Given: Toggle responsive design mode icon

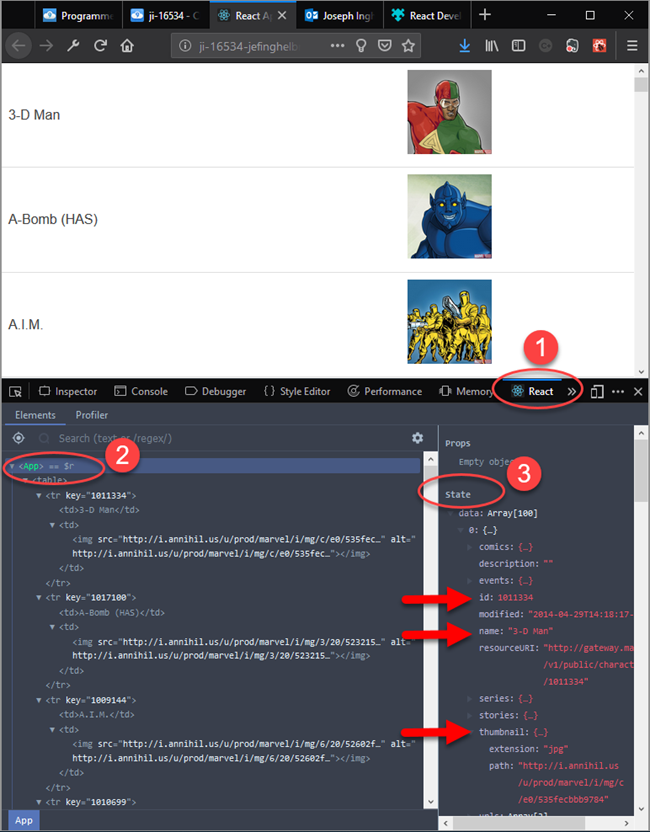Looking at the screenshot, I should pyautogui.click(x=597, y=392).
